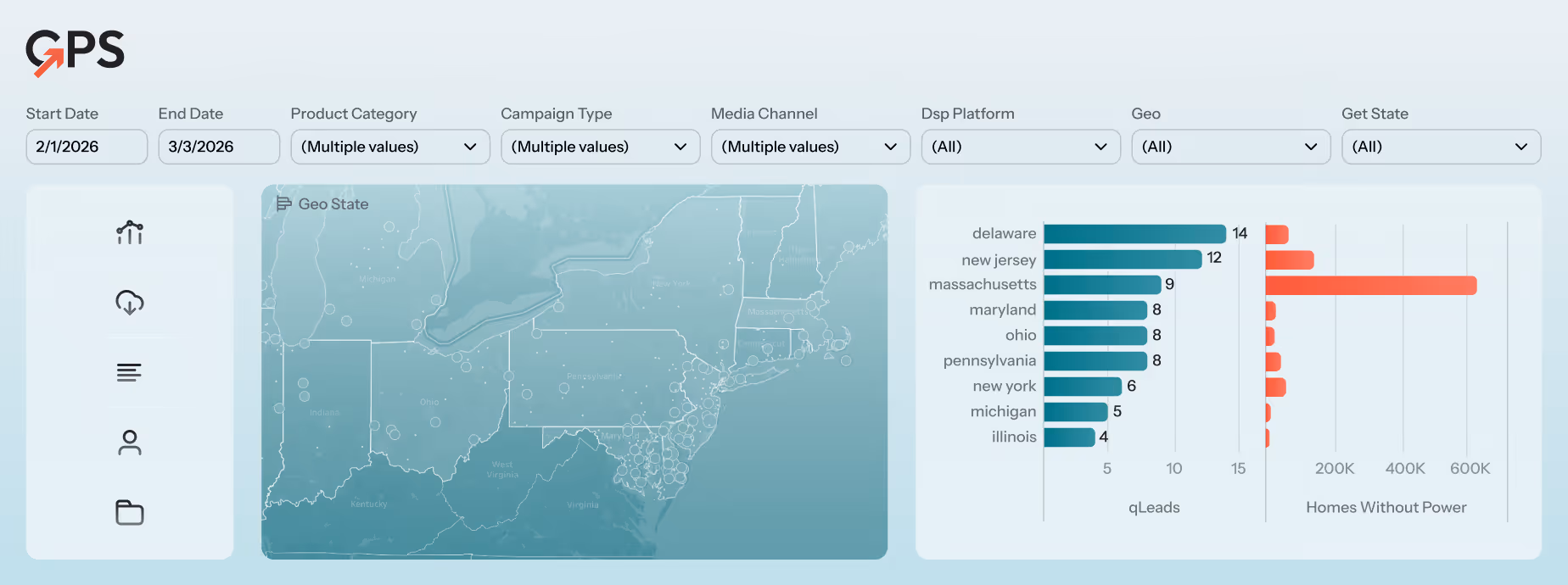The width and height of the screenshot is (1568, 585).
Task: Open the folder sidebar icon
Action: [130, 512]
